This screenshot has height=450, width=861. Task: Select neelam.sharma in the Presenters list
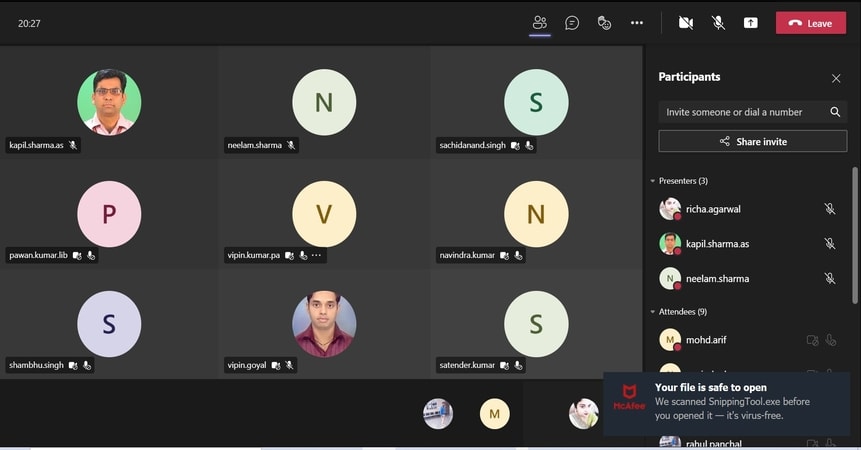(x=717, y=279)
